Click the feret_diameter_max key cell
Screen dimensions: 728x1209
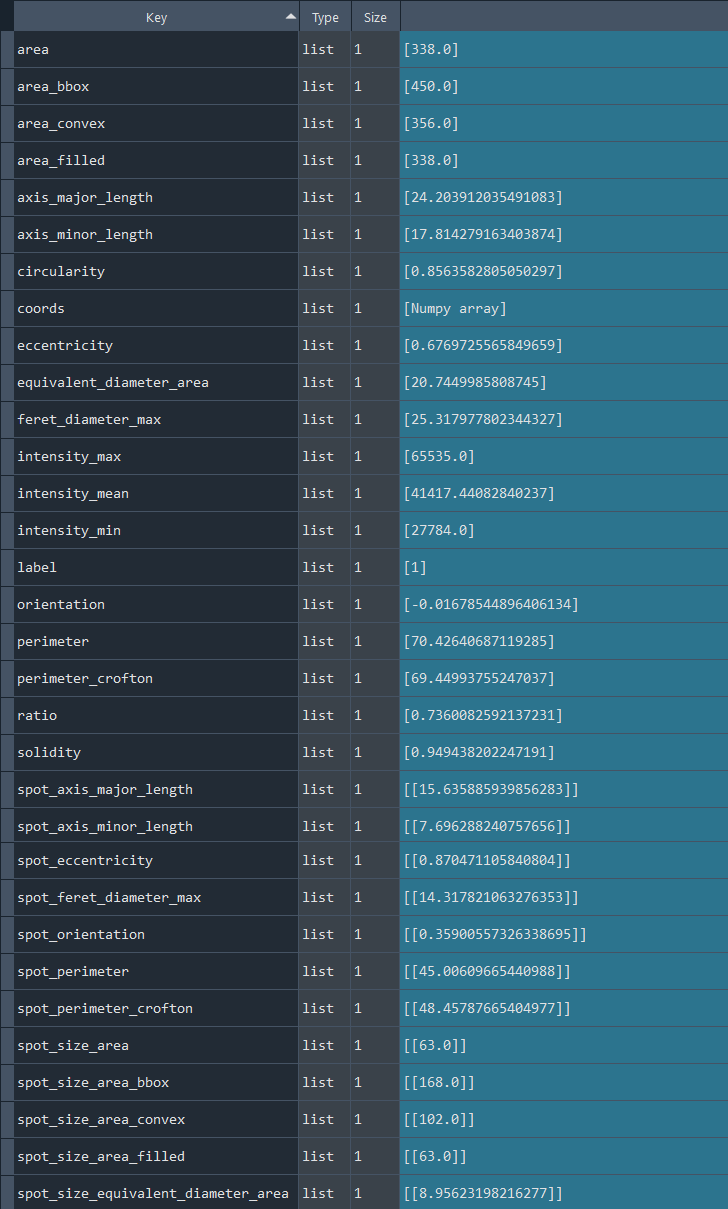pyautogui.click(x=155, y=420)
